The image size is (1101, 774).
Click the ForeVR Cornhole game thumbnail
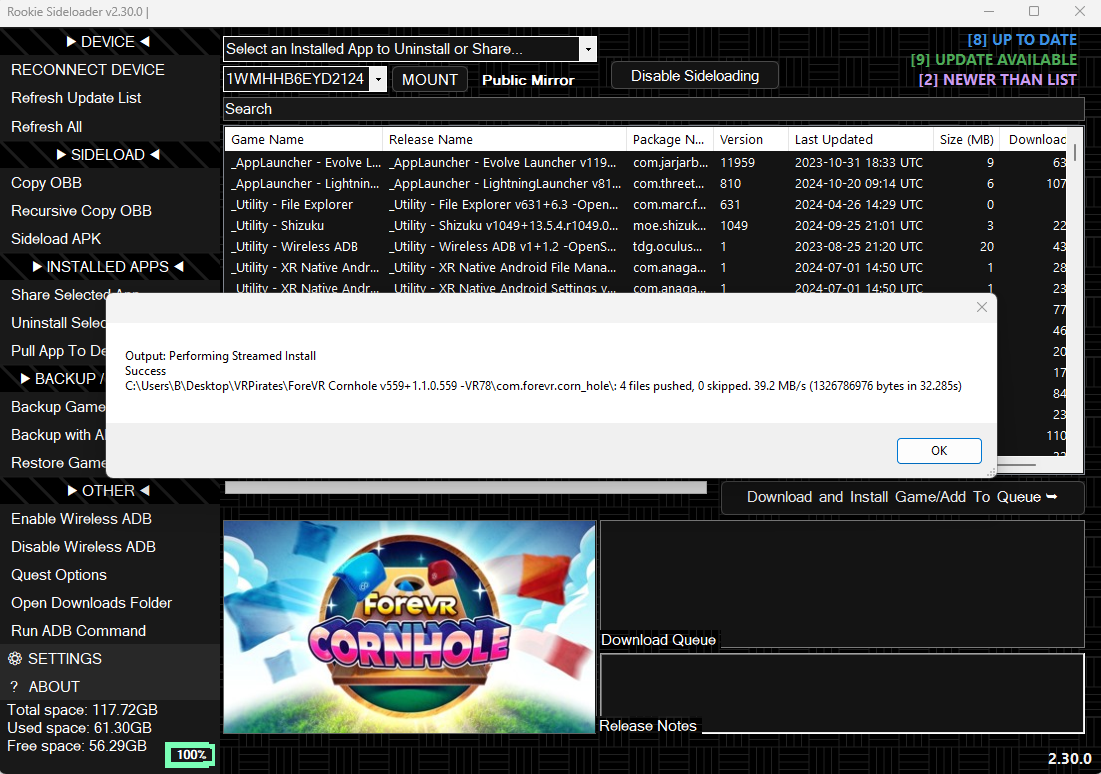pyautogui.click(x=409, y=628)
